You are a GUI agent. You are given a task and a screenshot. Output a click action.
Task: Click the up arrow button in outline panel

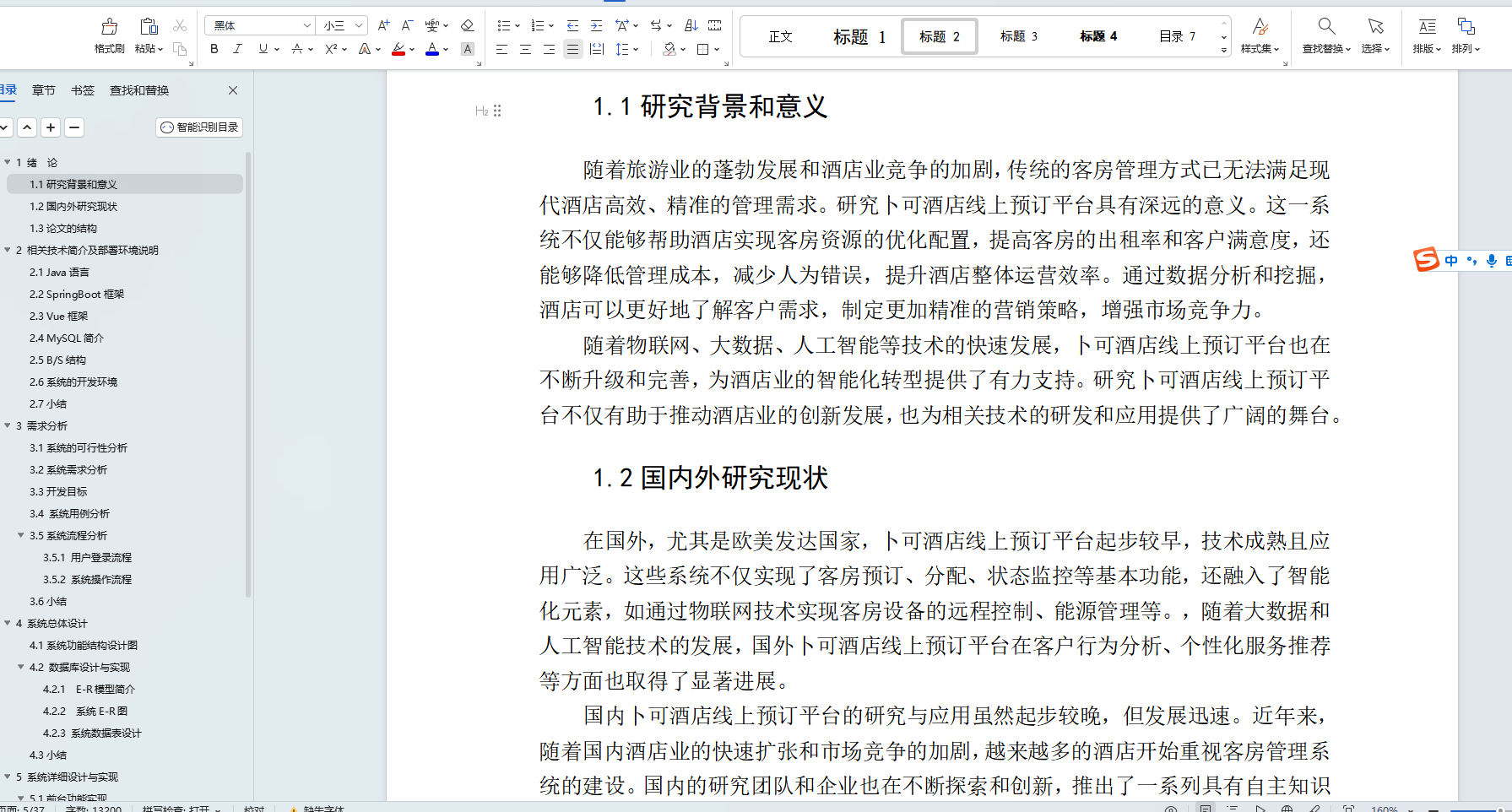tap(27, 127)
